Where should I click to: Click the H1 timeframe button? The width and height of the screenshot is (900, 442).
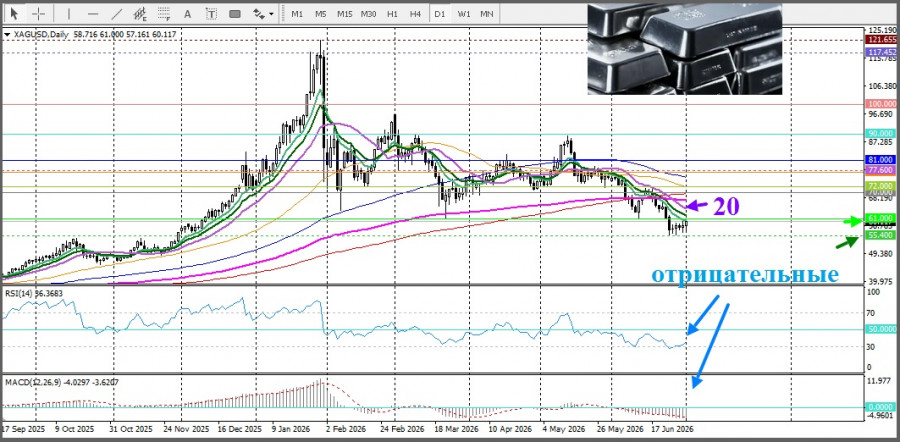(x=392, y=13)
